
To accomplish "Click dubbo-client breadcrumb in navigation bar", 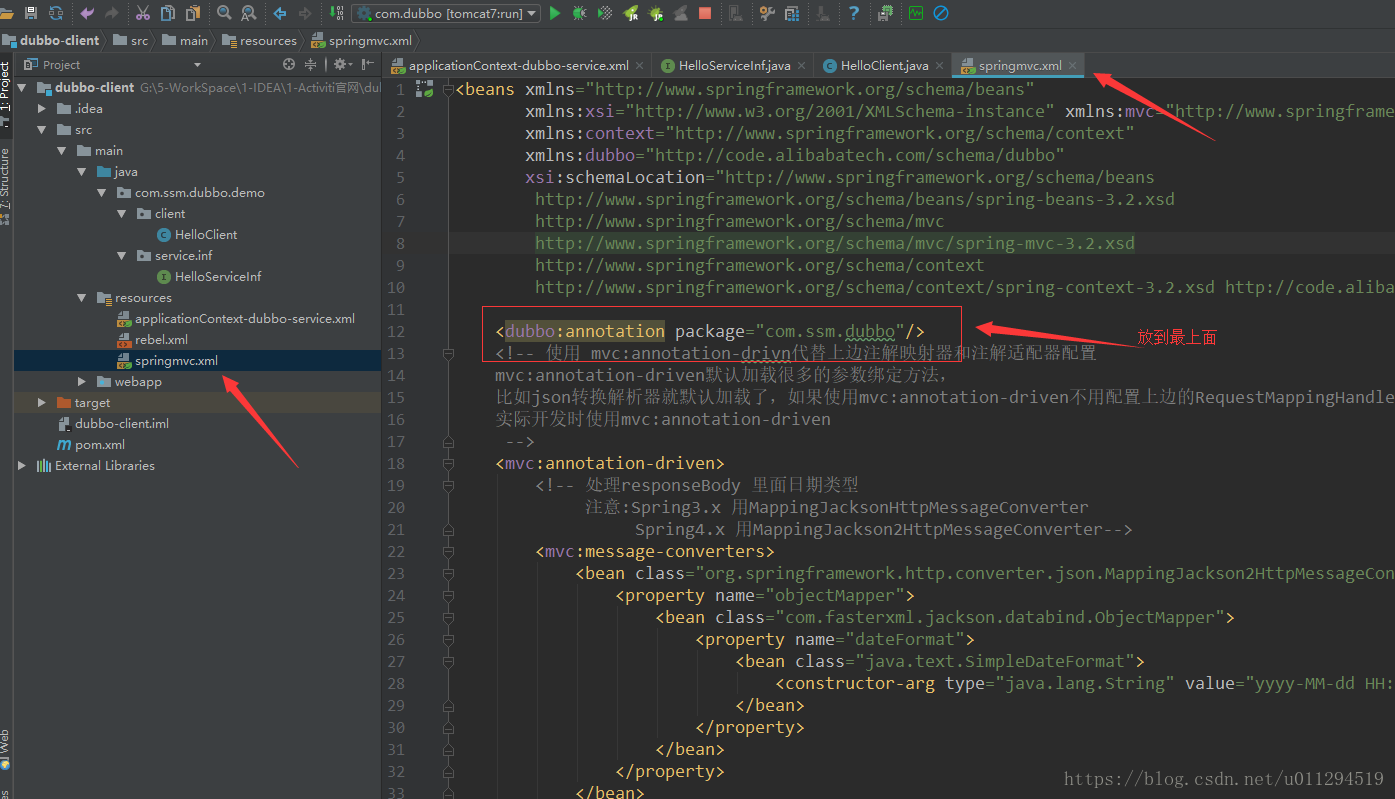I will click(x=50, y=40).
